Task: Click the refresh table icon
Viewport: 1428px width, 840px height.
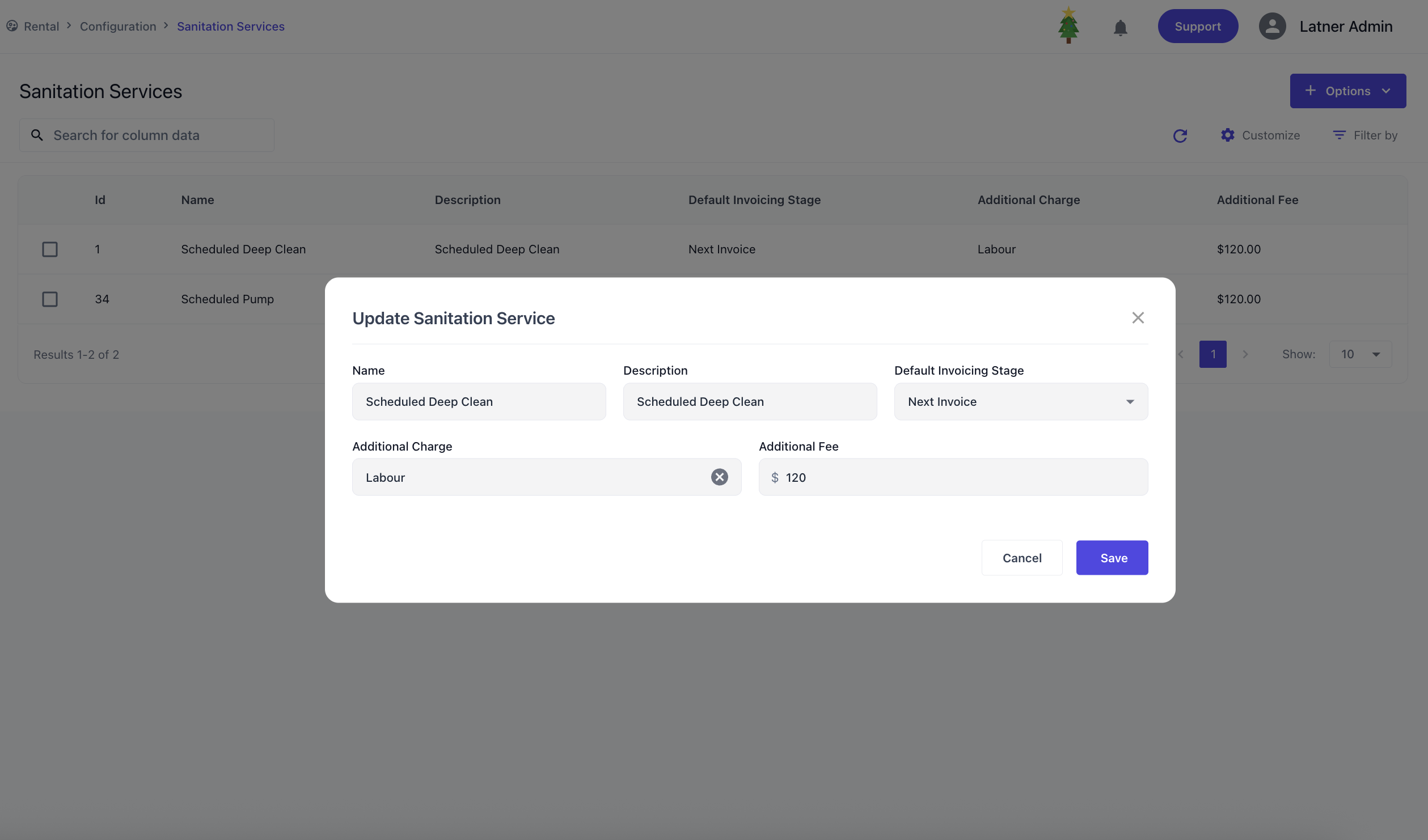Action: [1180, 135]
